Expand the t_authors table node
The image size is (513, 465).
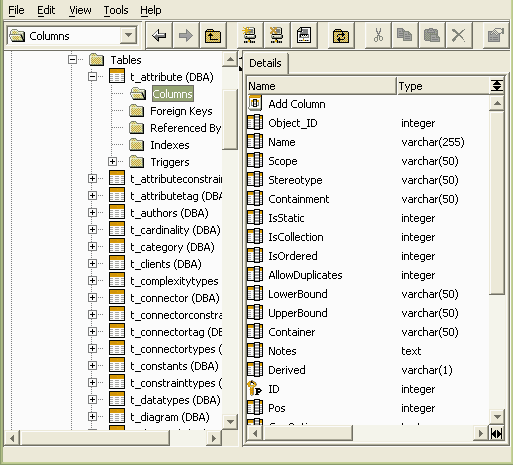point(92,213)
